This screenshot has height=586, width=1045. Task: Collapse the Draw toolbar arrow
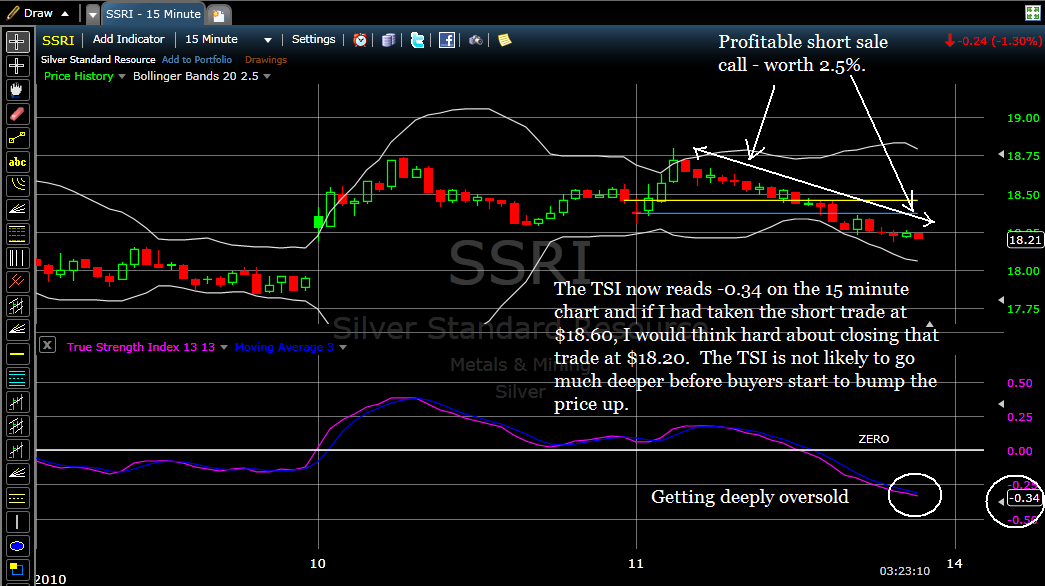click(65, 13)
